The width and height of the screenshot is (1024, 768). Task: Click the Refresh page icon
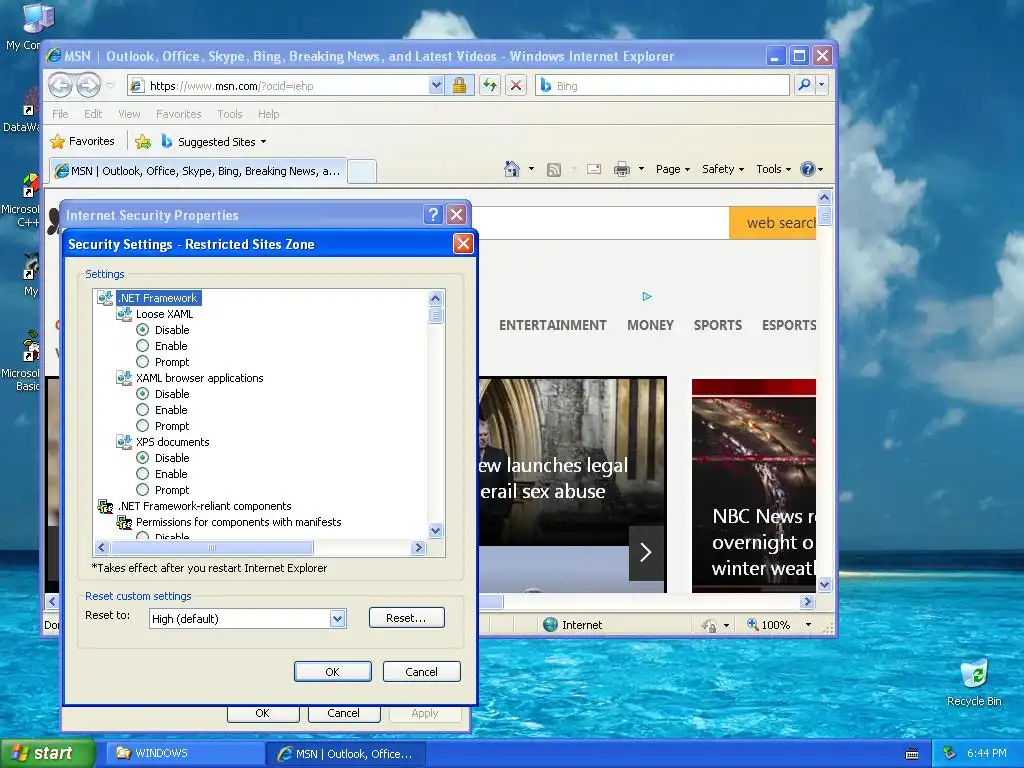pyautogui.click(x=490, y=86)
